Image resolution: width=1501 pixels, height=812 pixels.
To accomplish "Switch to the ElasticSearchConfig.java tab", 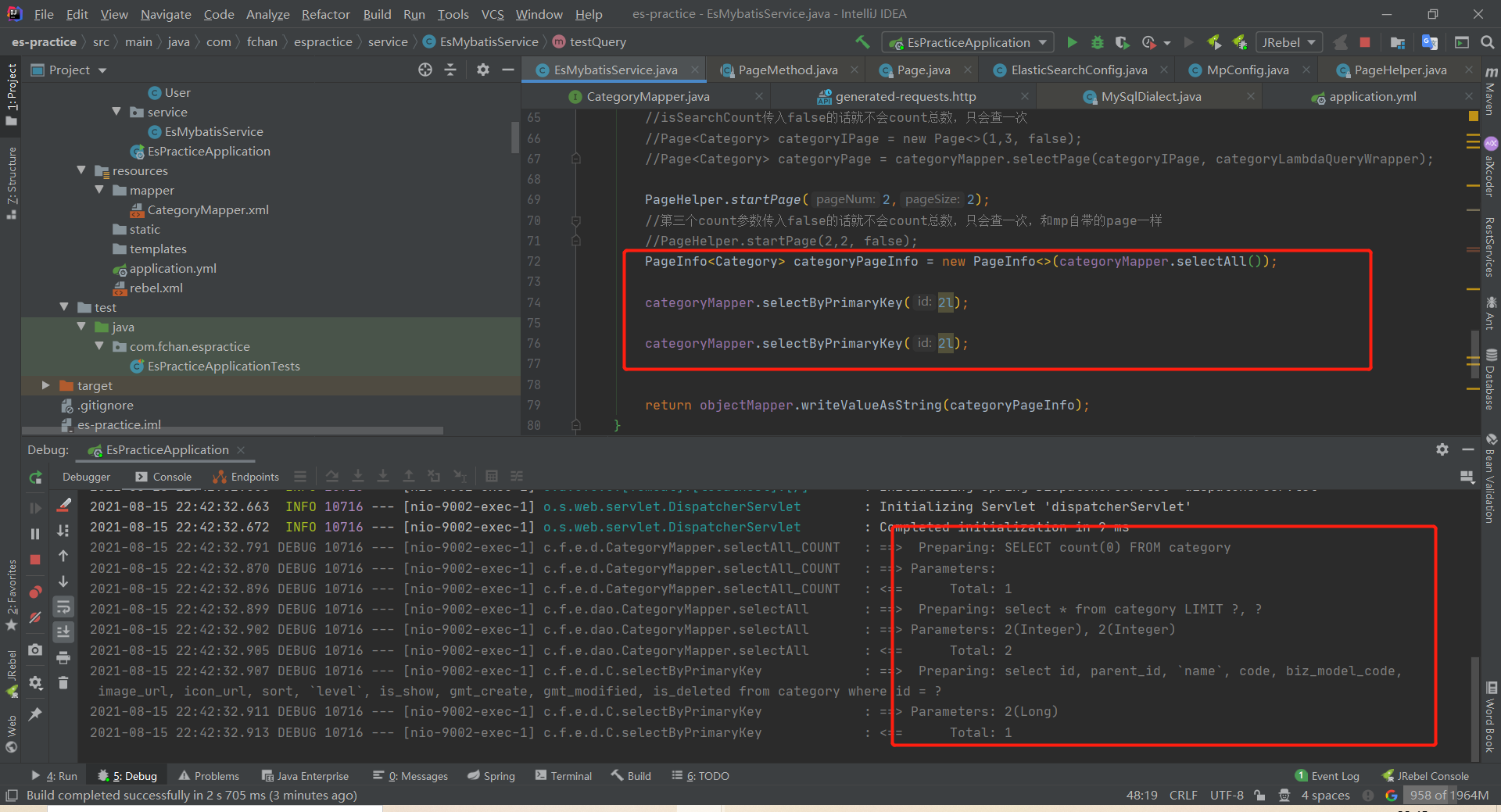I will tap(1079, 70).
